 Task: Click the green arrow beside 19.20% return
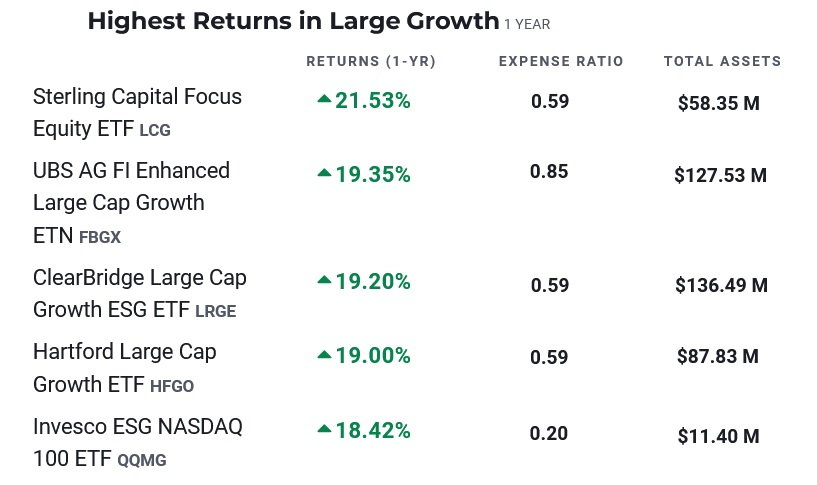click(324, 281)
